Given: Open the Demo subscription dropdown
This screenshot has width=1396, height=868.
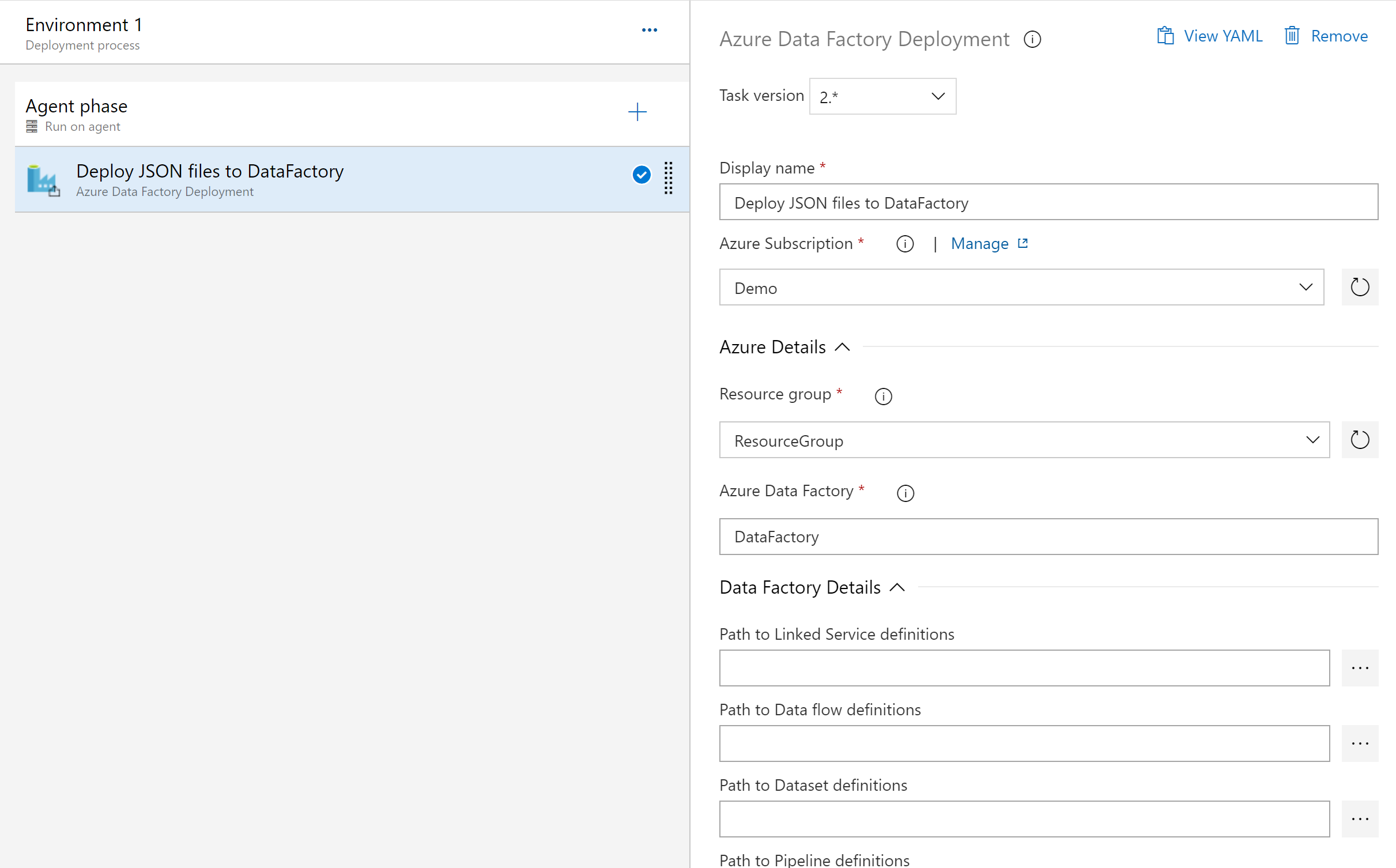Looking at the screenshot, I should click(x=1021, y=287).
